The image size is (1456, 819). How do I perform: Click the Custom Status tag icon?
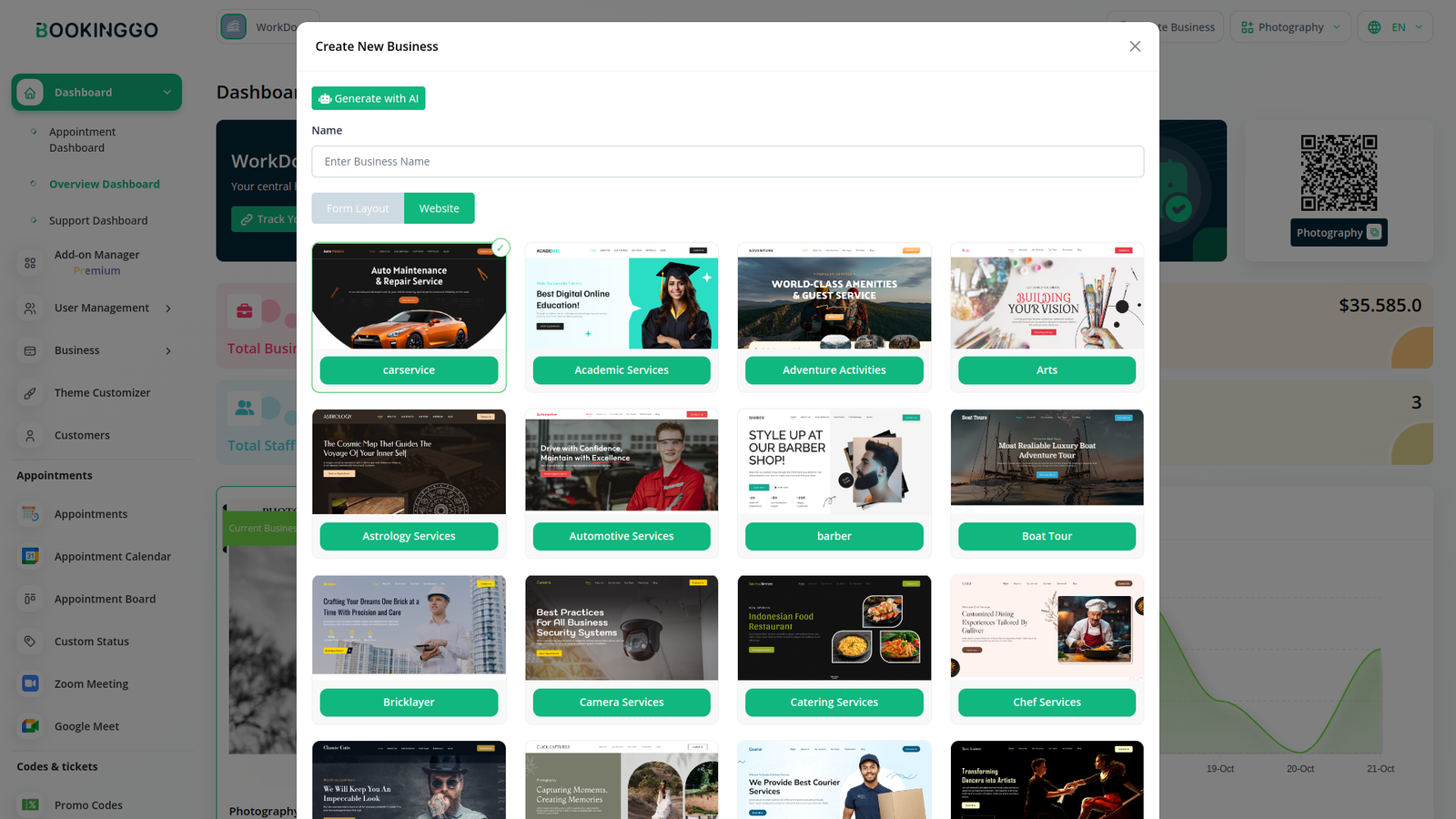click(x=30, y=642)
